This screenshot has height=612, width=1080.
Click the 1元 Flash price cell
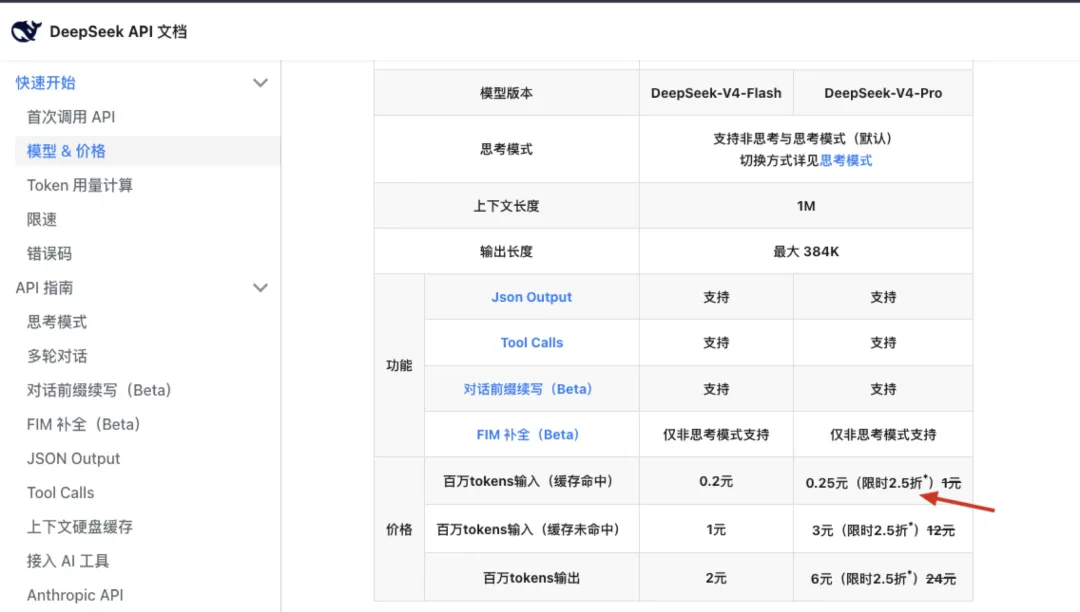[716, 529]
